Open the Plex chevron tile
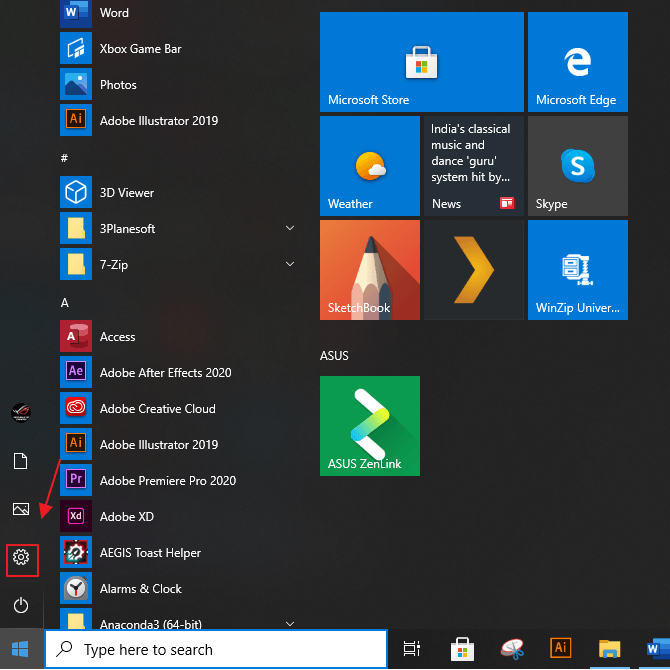 tap(474, 270)
